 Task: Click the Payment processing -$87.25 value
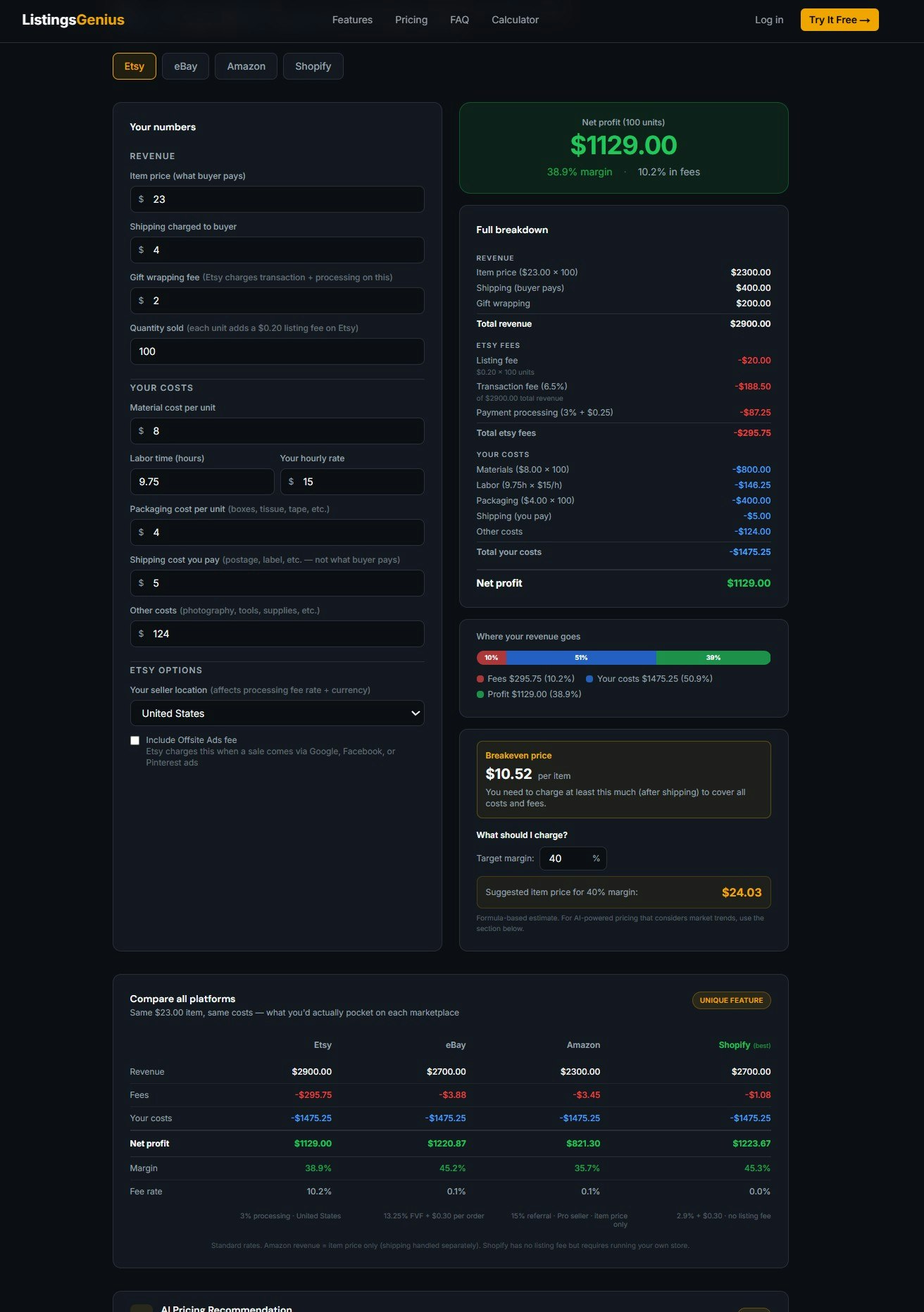[x=755, y=413]
